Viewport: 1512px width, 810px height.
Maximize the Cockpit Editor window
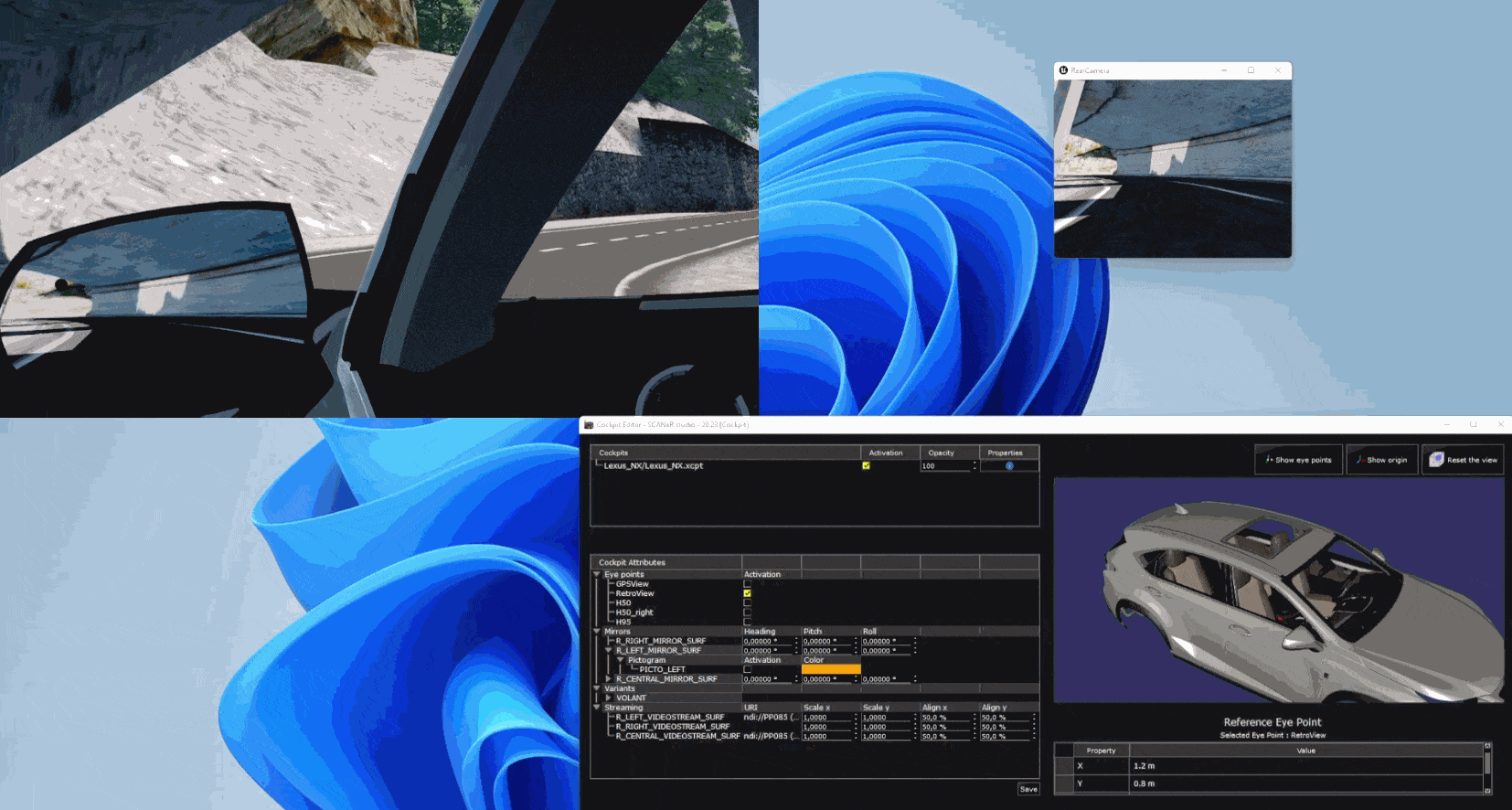coord(1473,425)
